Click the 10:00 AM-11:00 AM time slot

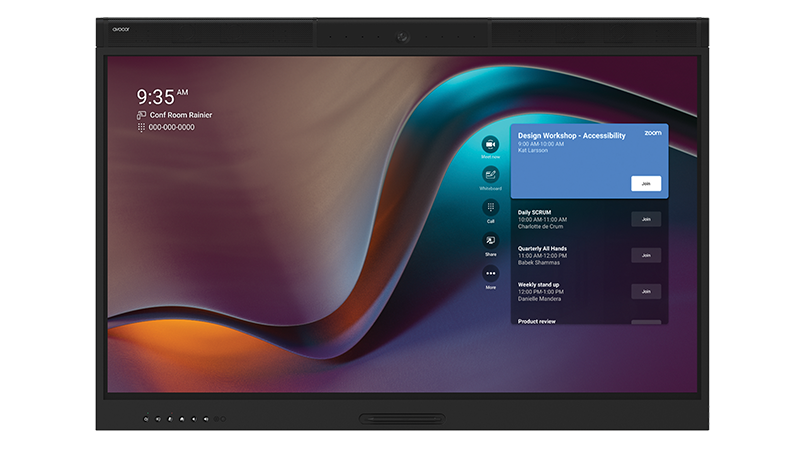[542, 219]
